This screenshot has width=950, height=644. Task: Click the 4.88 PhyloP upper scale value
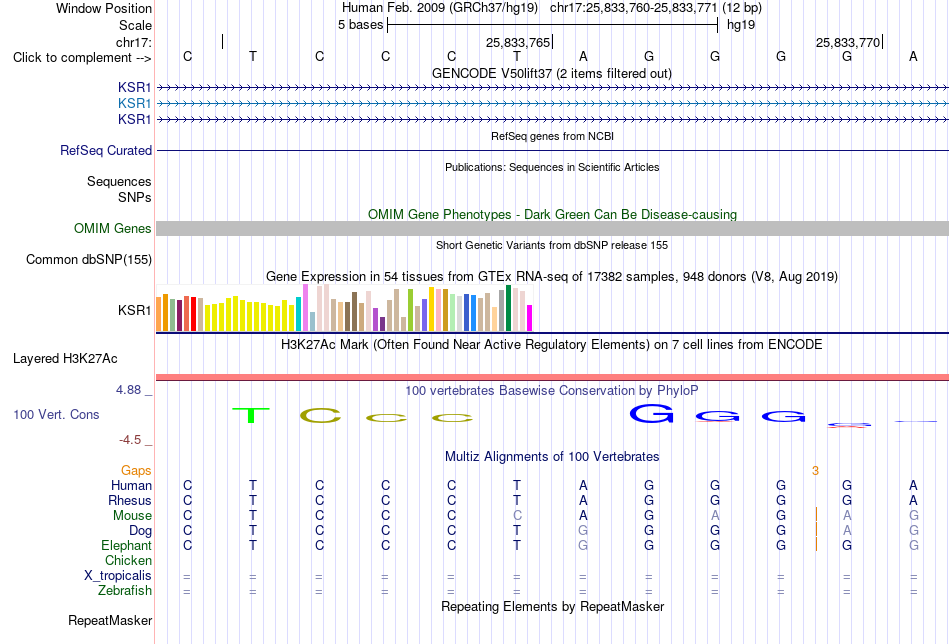[128, 390]
